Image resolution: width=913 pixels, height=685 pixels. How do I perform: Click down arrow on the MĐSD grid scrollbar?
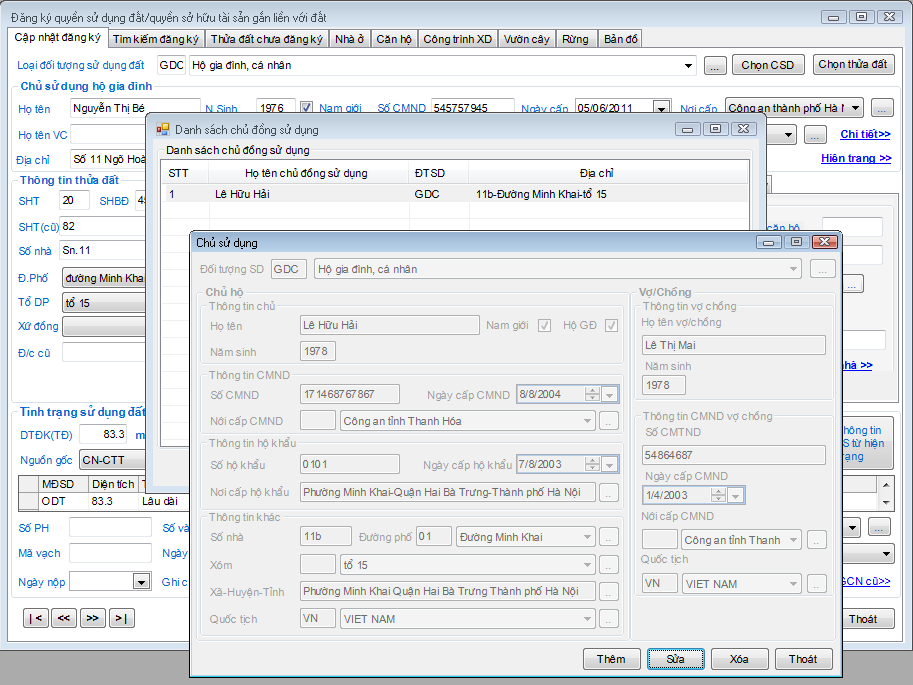pyautogui.click(x=884, y=501)
